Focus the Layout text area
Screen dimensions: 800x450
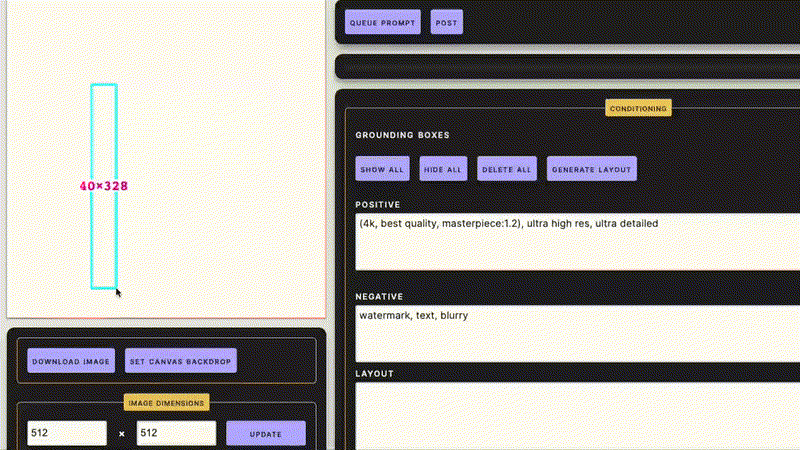578,416
